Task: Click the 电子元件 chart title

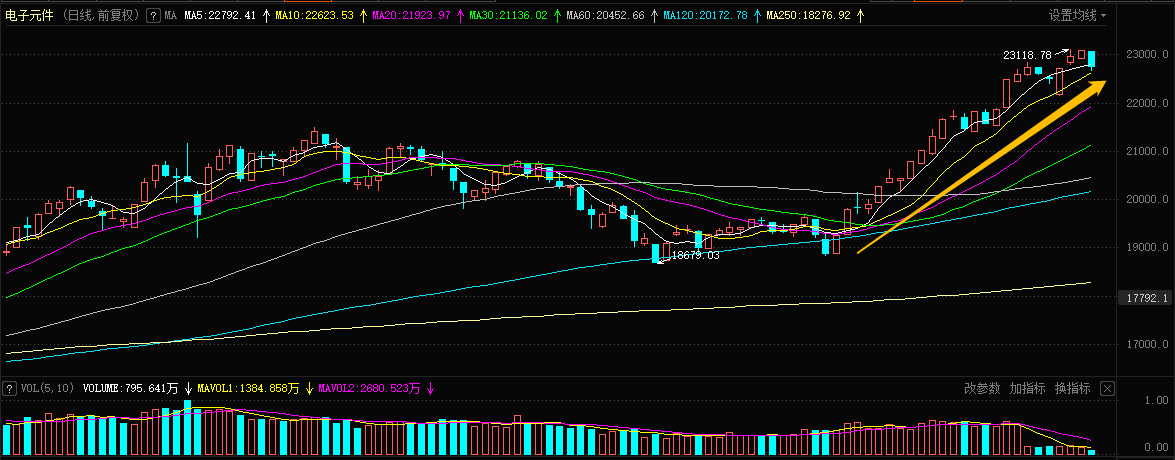Action: click(x=29, y=16)
